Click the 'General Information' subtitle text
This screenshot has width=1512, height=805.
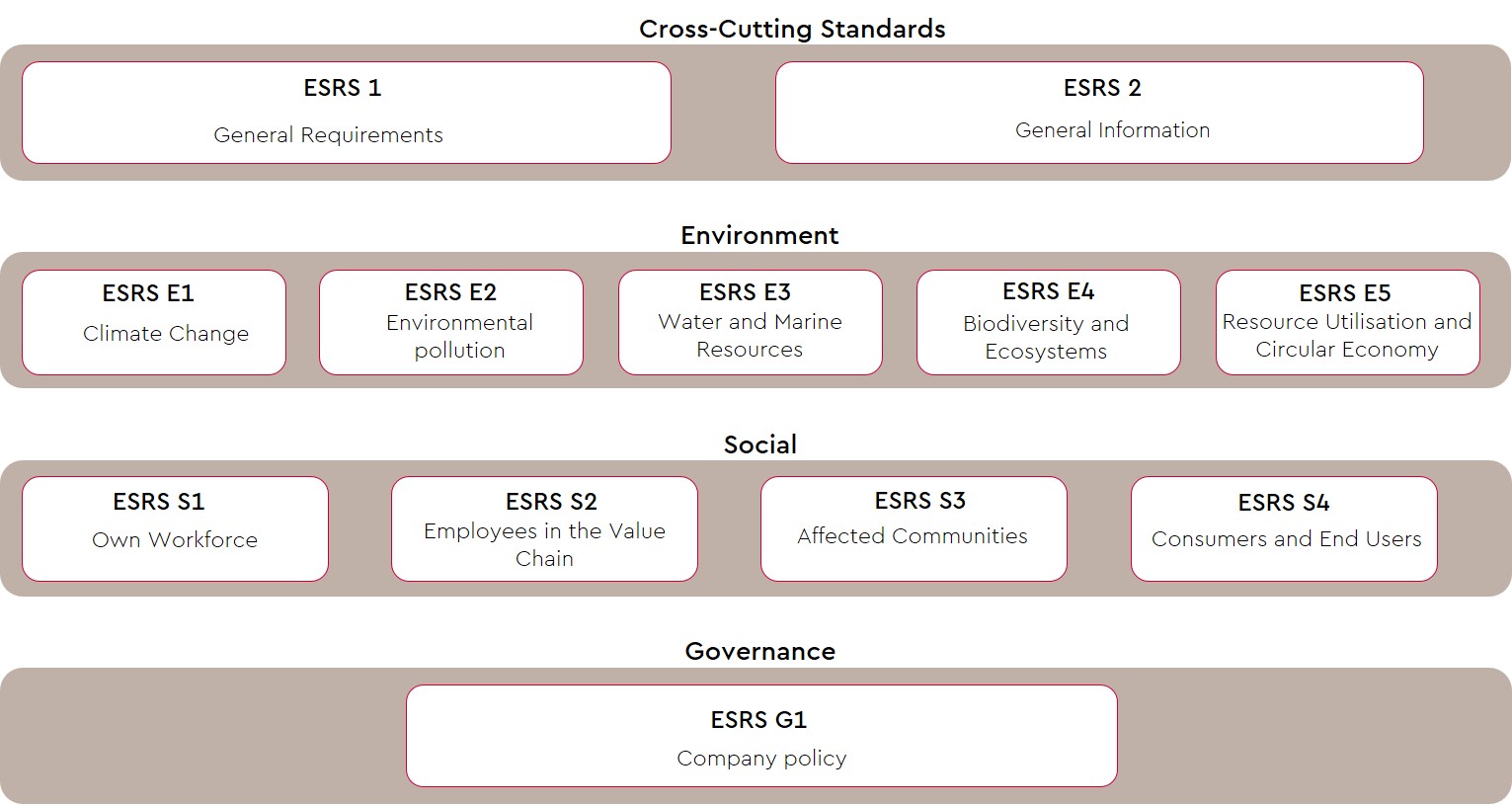pos(1112,130)
